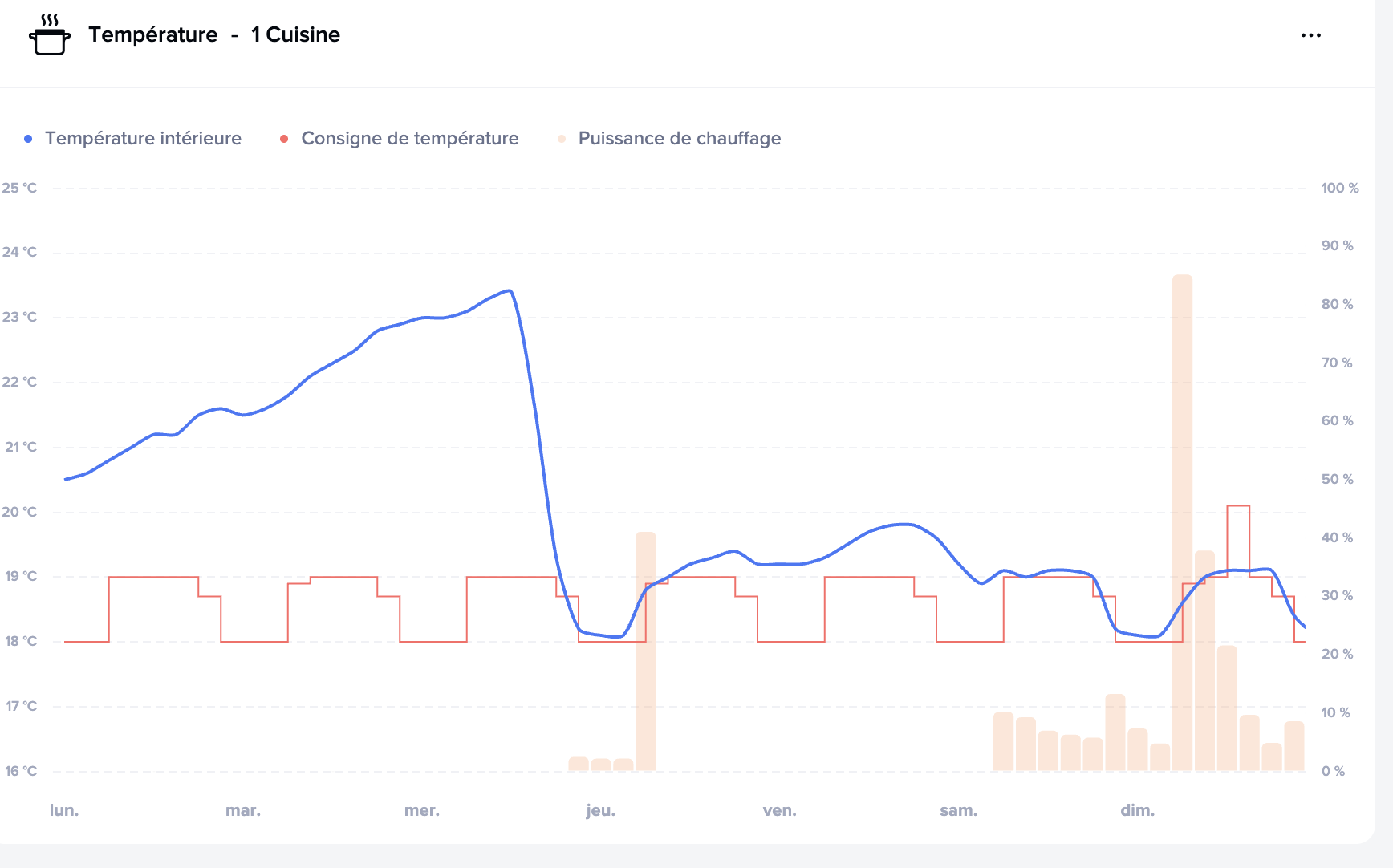Click the peach heating power legend dot
Screen dimensions: 1393x868
pos(562,139)
